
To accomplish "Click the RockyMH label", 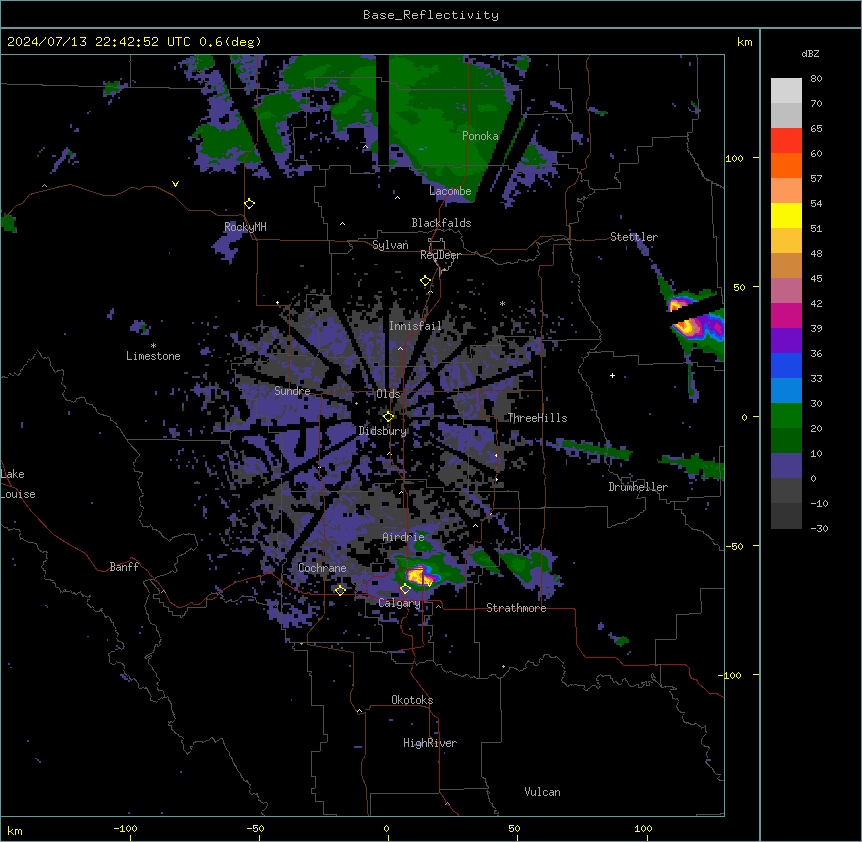I will tap(245, 227).
